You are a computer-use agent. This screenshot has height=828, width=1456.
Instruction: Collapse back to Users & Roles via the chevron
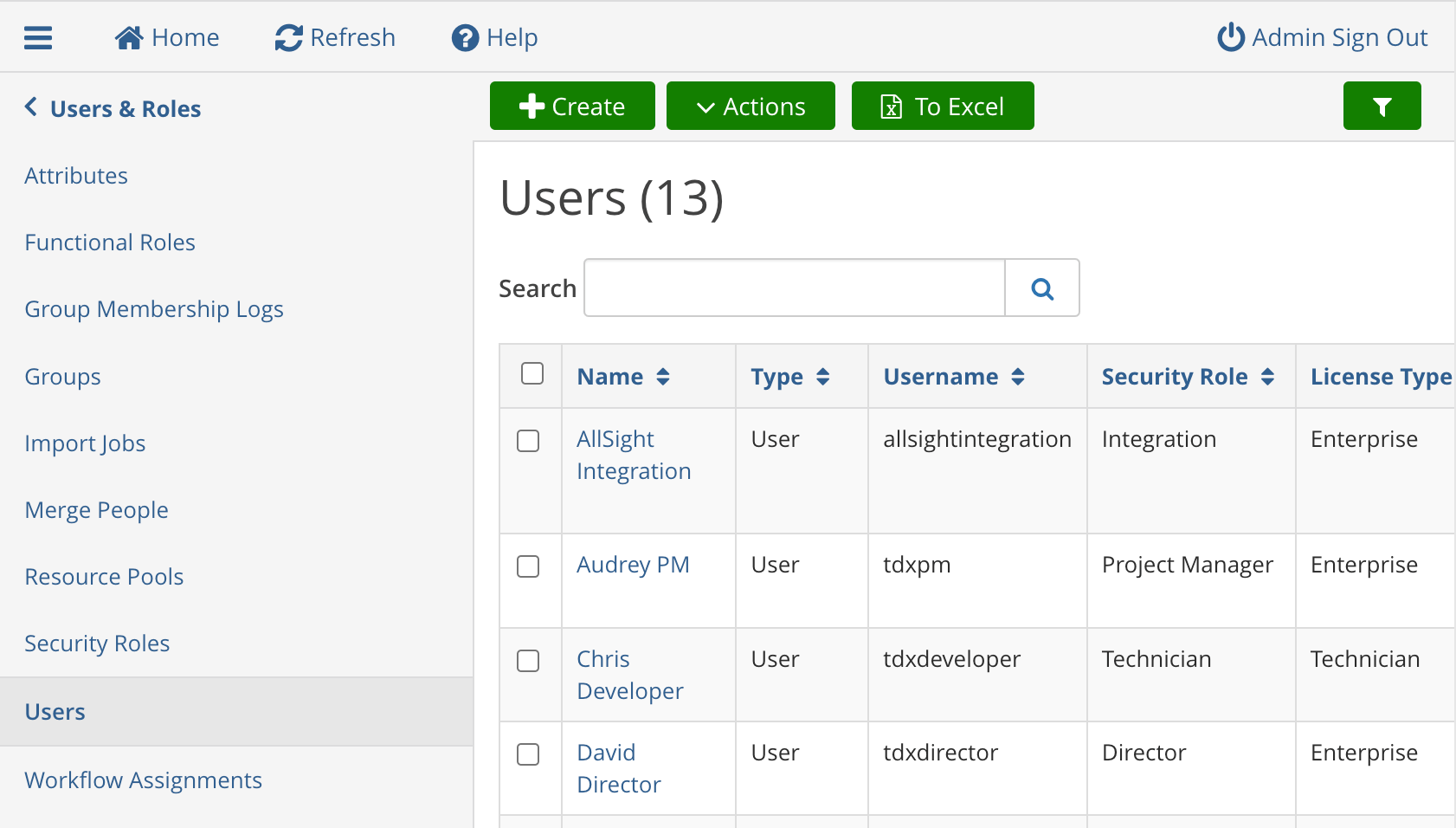click(31, 106)
